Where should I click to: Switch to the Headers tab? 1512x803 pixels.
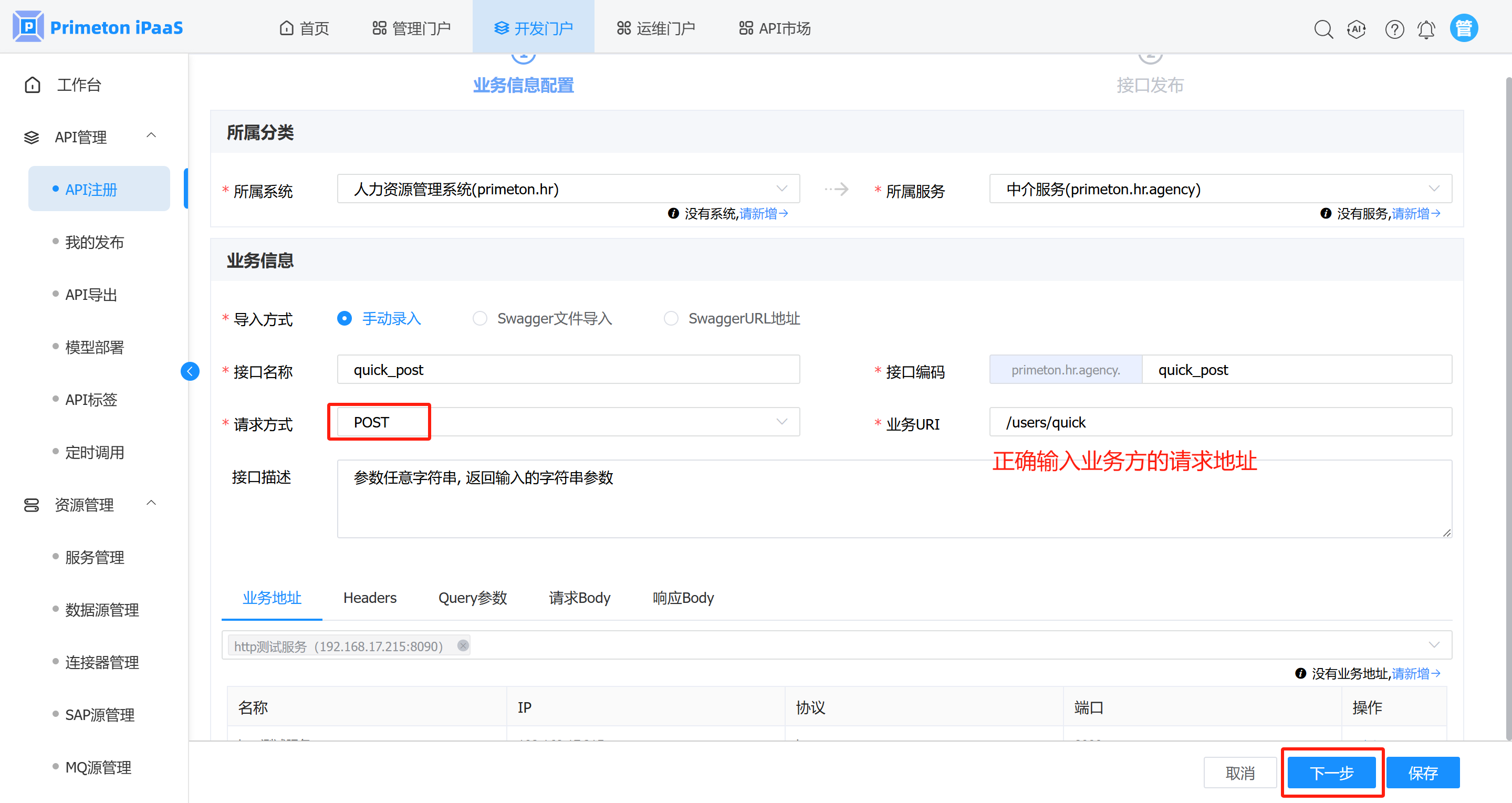click(370, 598)
